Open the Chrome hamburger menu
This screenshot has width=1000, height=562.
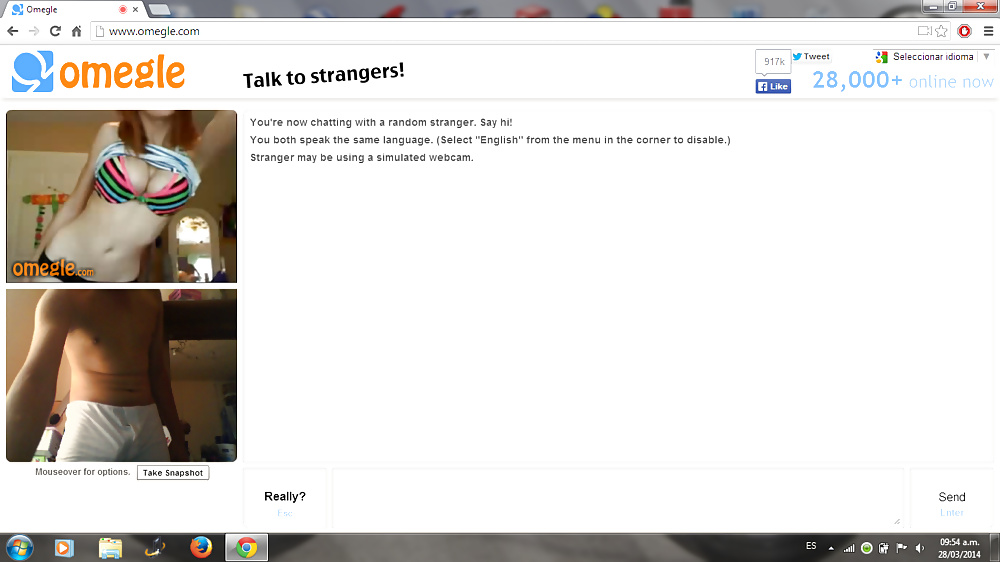point(988,31)
